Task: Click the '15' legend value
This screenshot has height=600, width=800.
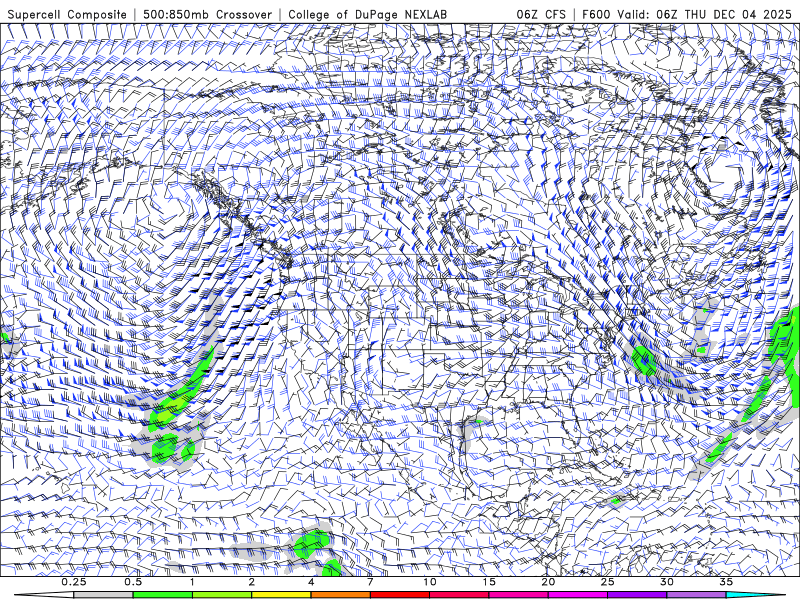Action: coord(489,582)
